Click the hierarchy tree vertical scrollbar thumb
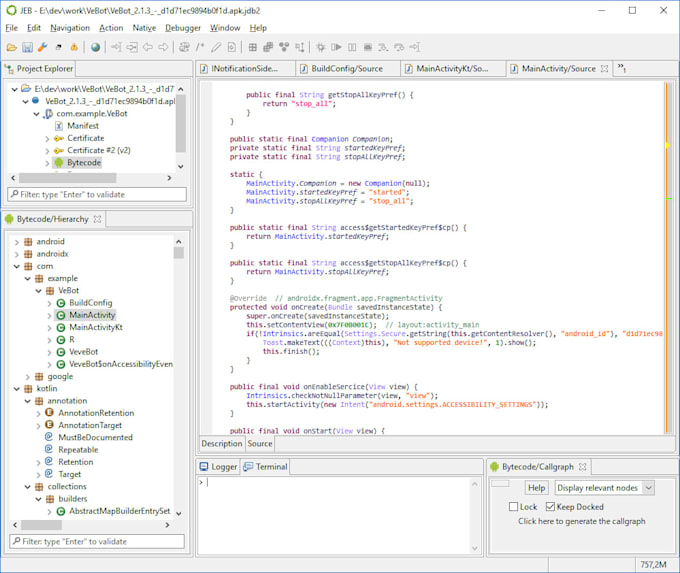Image resolution: width=680 pixels, height=573 pixels. point(179,253)
